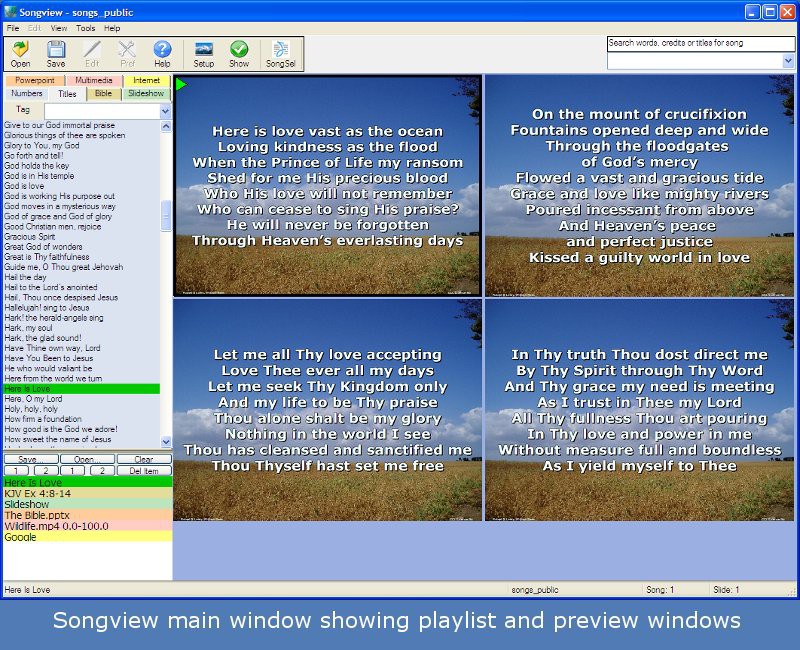
Task: Expand the search results dropdown below search box
Action: pyautogui.click(x=788, y=61)
